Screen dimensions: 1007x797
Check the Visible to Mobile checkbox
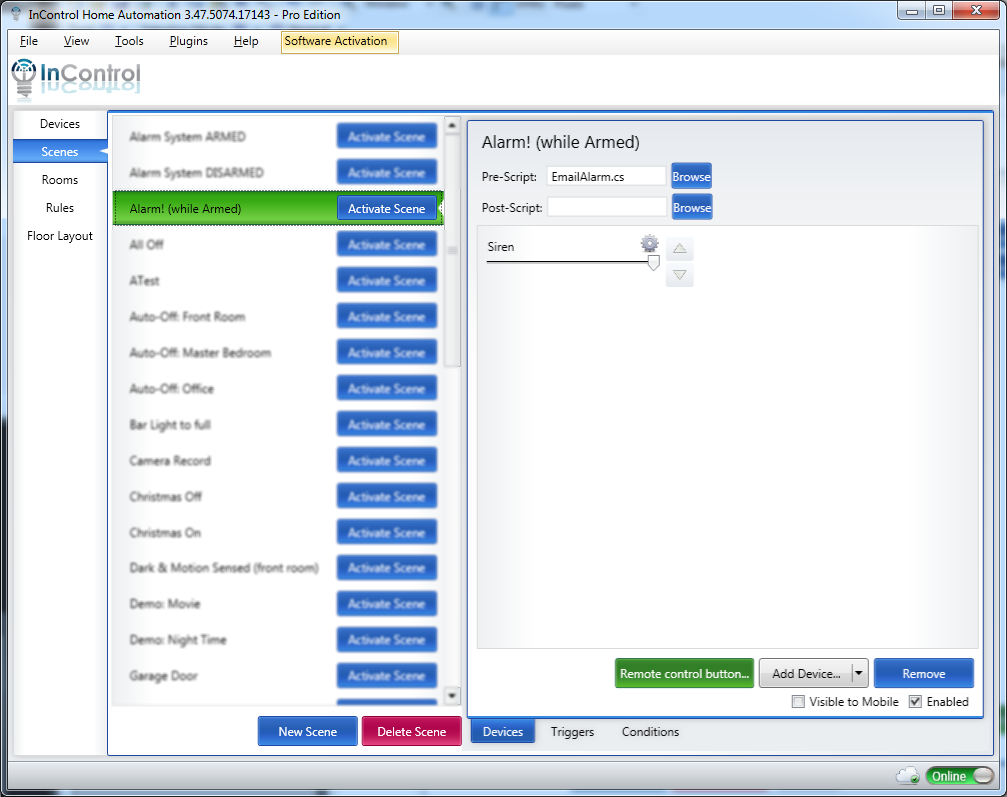[798, 702]
